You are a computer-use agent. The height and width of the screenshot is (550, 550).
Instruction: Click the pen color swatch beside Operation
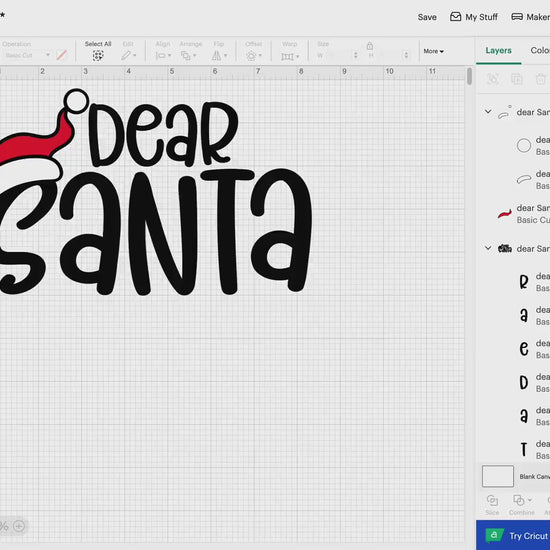tap(62, 55)
